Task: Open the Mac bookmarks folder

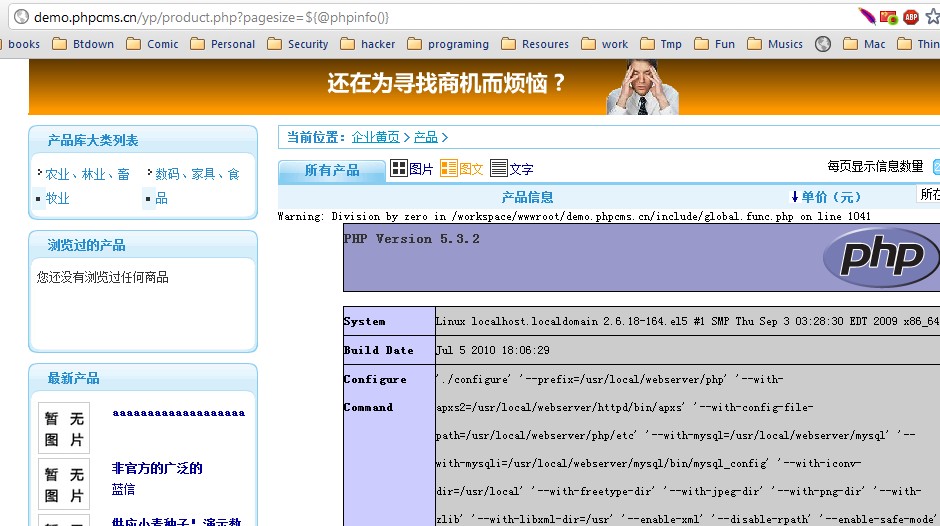Action: [x=864, y=44]
